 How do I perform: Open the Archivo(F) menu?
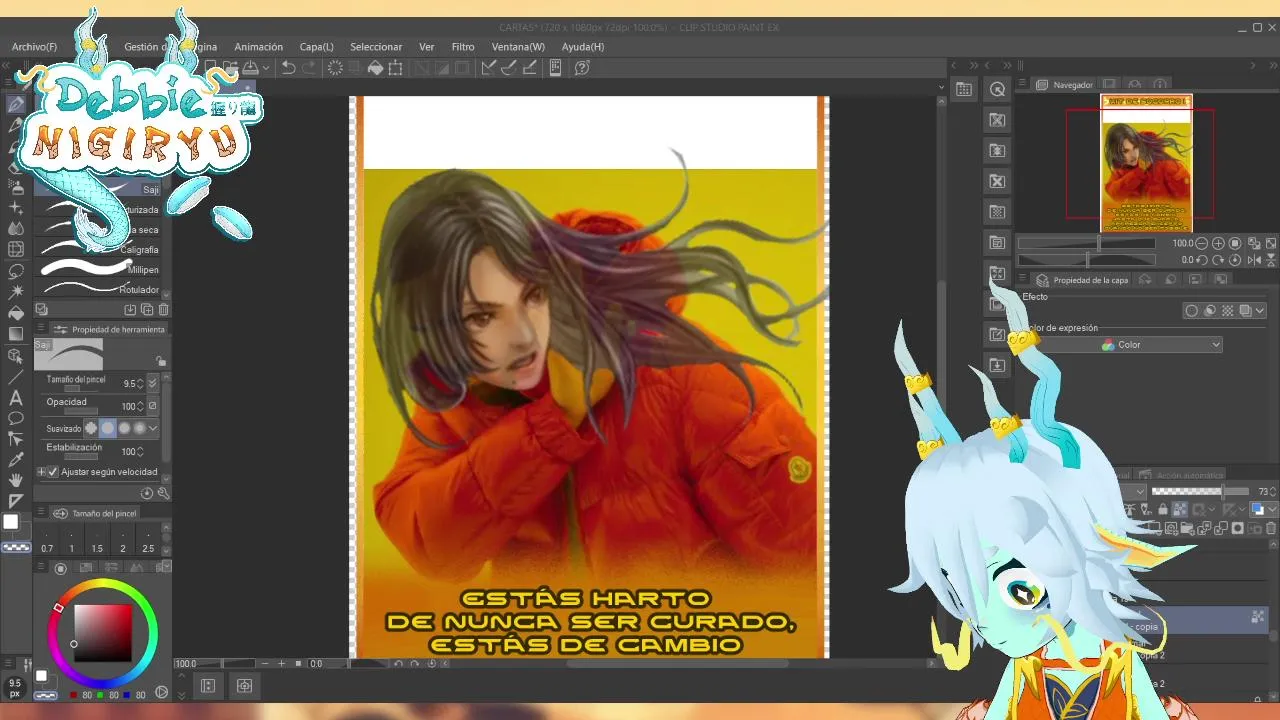(x=34, y=47)
